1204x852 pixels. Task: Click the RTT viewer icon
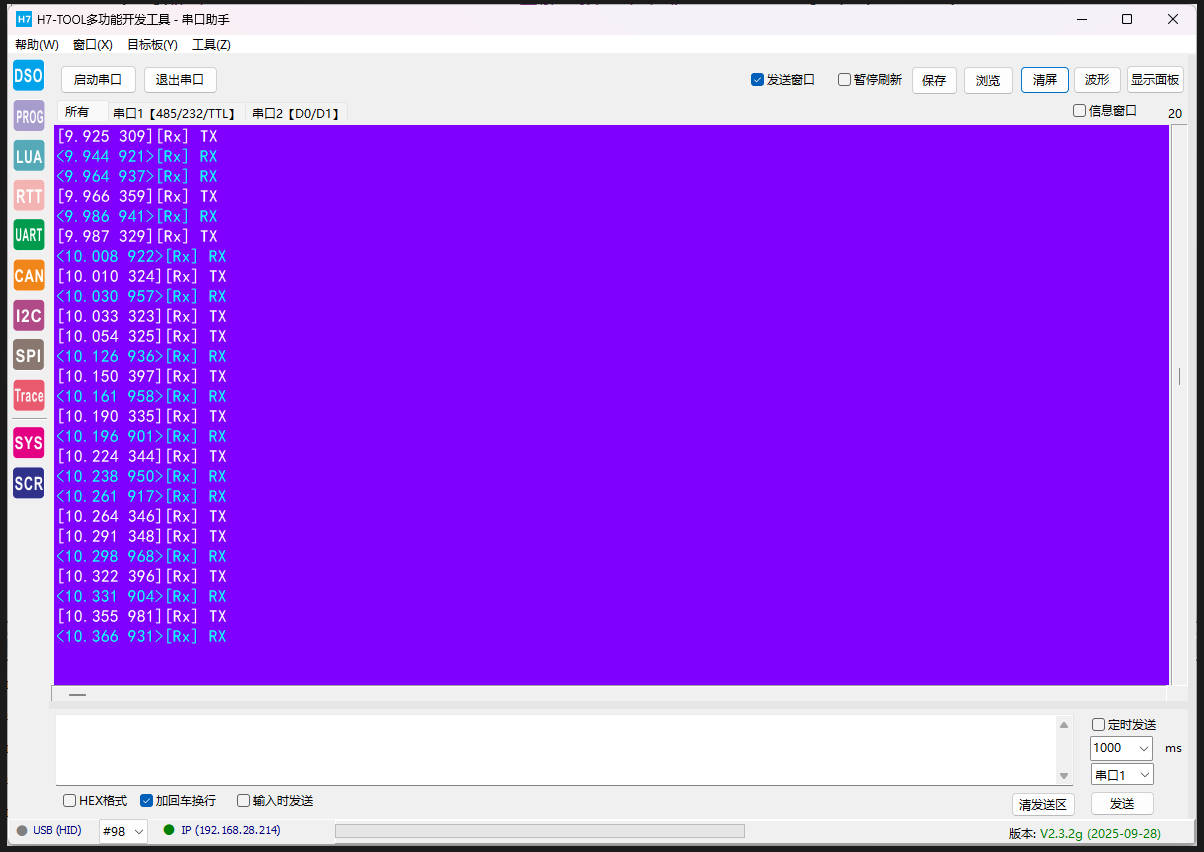[28, 196]
